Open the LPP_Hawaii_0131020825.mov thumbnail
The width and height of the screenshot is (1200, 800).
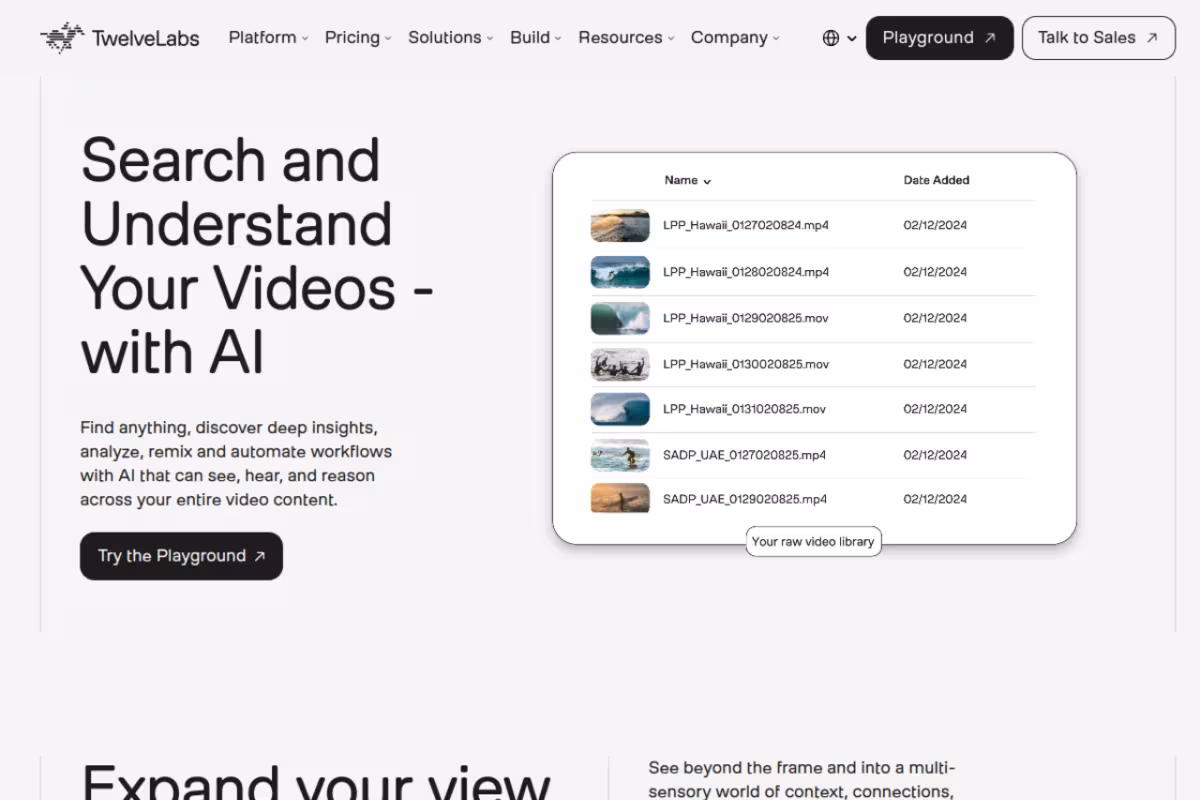pyautogui.click(x=620, y=409)
